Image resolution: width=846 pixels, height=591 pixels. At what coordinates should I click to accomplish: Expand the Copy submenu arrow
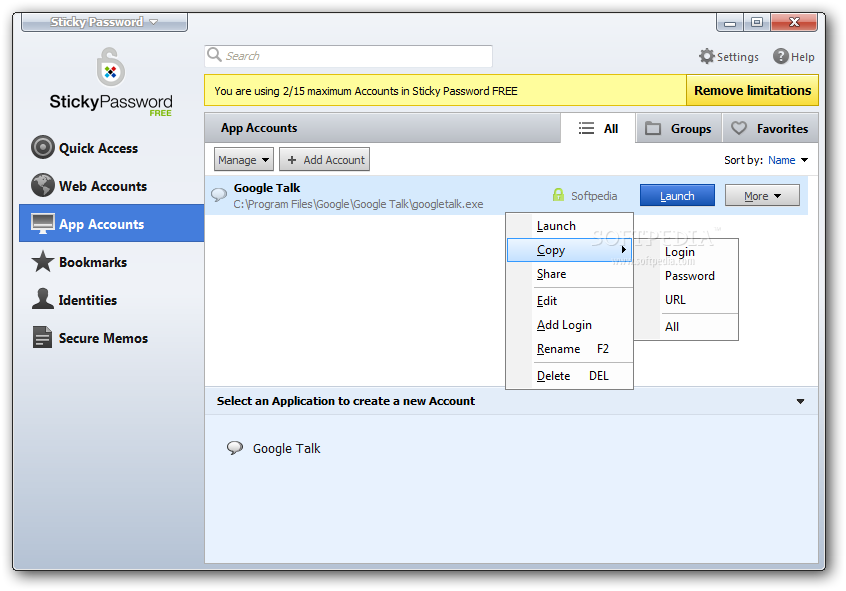(623, 249)
